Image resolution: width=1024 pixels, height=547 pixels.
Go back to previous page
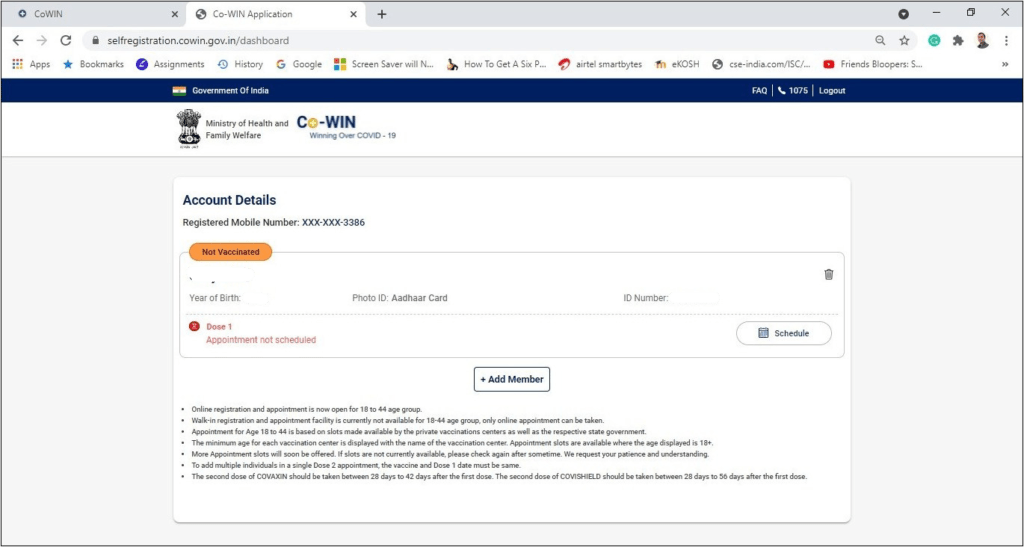click(x=18, y=41)
